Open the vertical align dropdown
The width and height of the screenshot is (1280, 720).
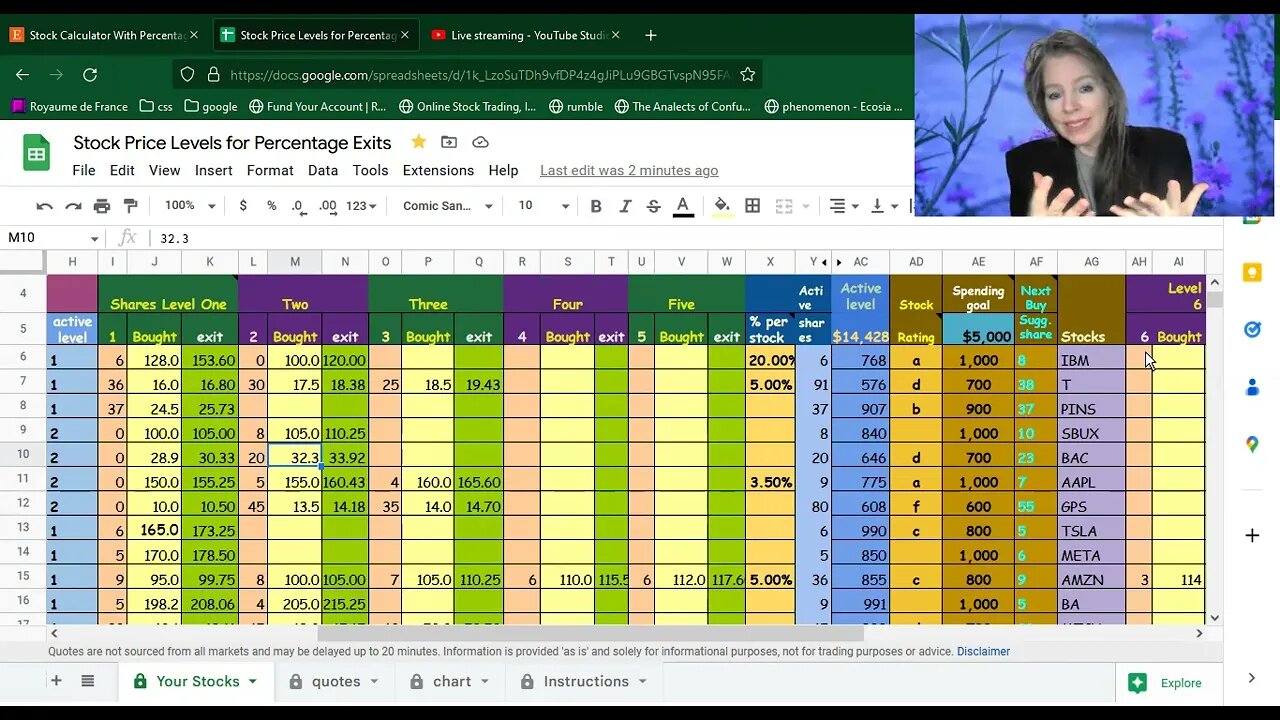(883, 206)
